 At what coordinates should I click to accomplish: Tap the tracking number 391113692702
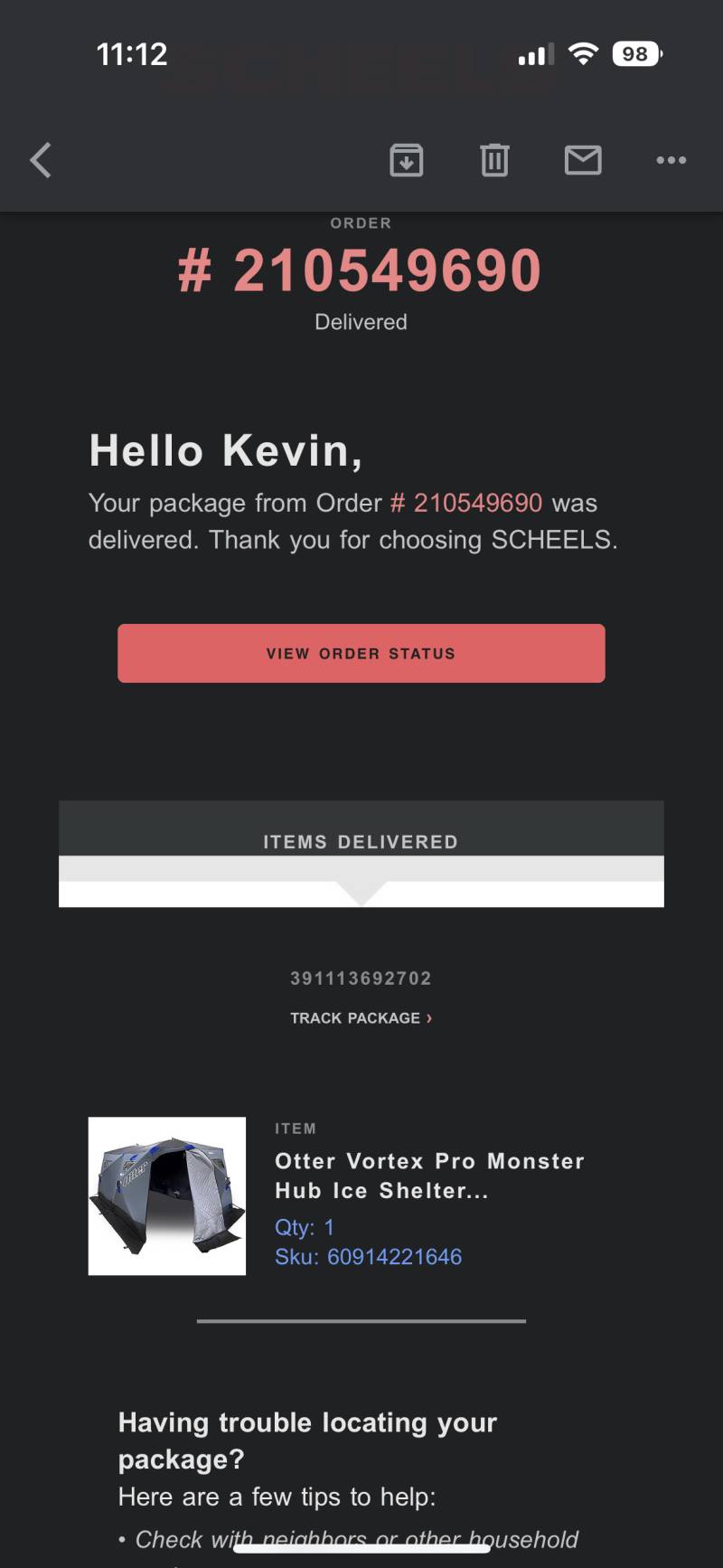point(361,978)
